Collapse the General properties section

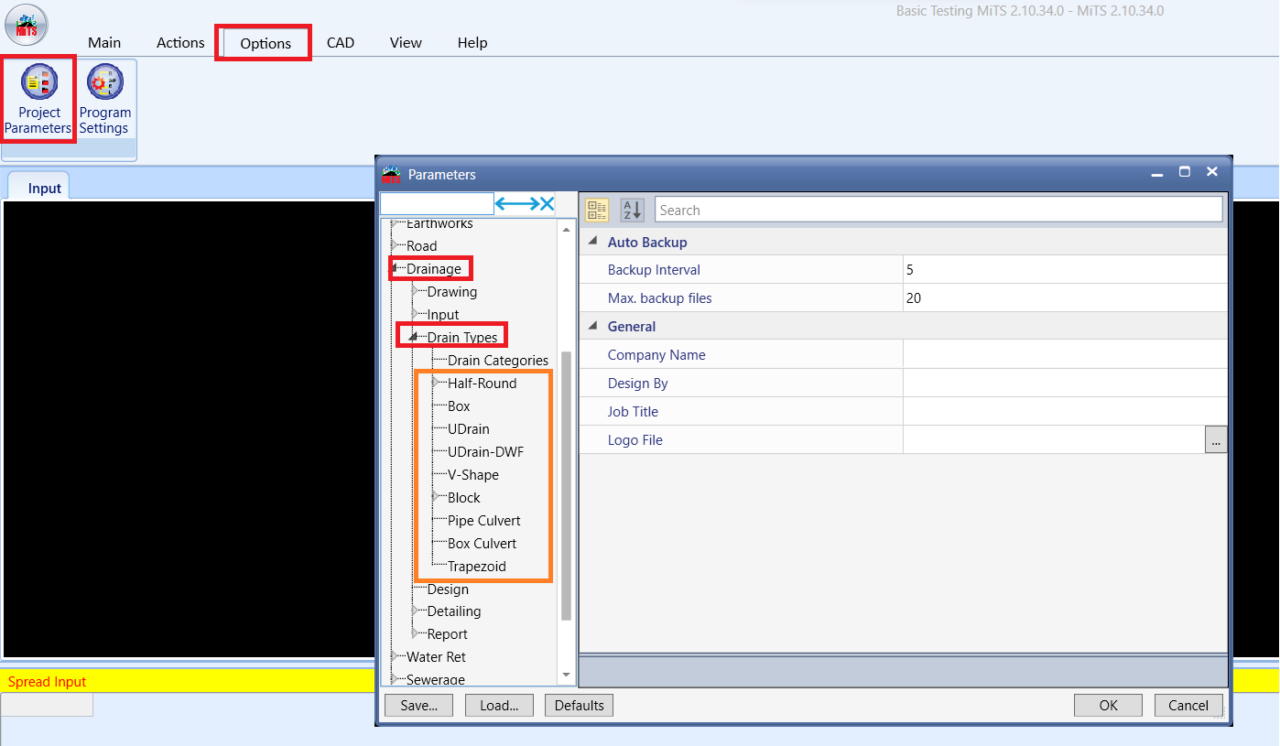[x=593, y=326]
